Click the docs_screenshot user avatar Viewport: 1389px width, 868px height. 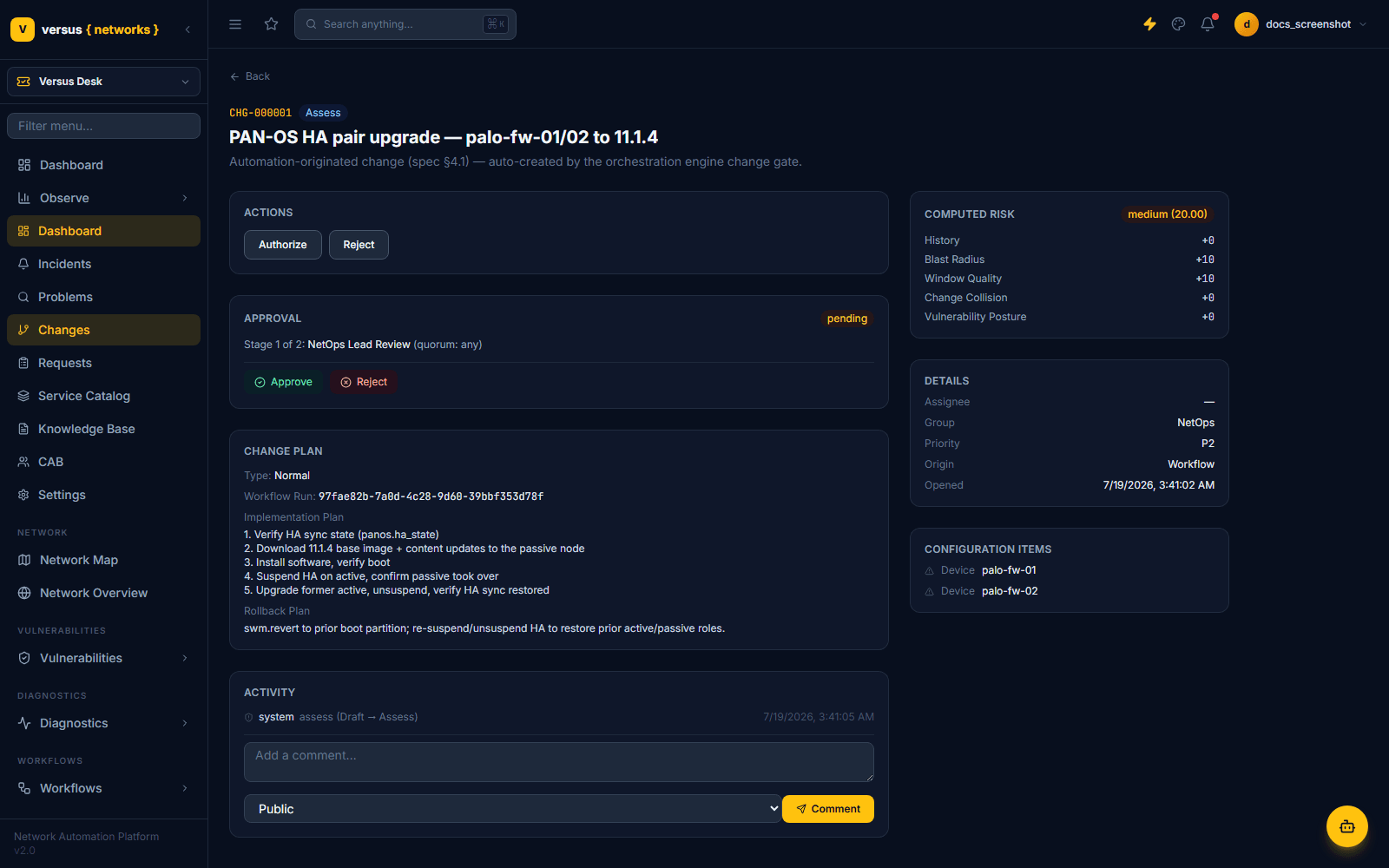coord(1247,24)
